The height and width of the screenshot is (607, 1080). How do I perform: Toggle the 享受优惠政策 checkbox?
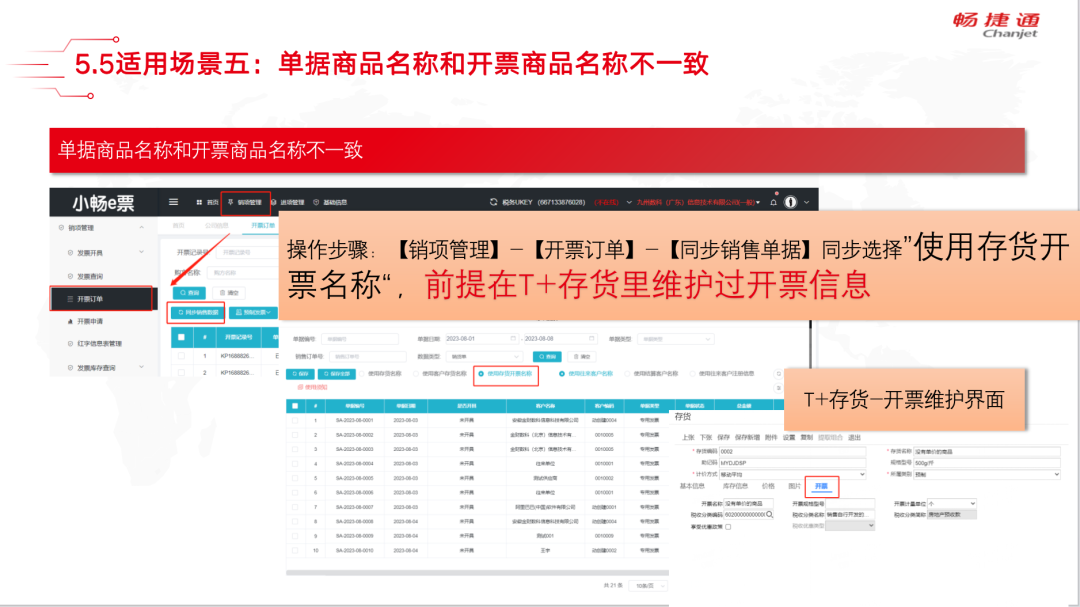[728, 527]
